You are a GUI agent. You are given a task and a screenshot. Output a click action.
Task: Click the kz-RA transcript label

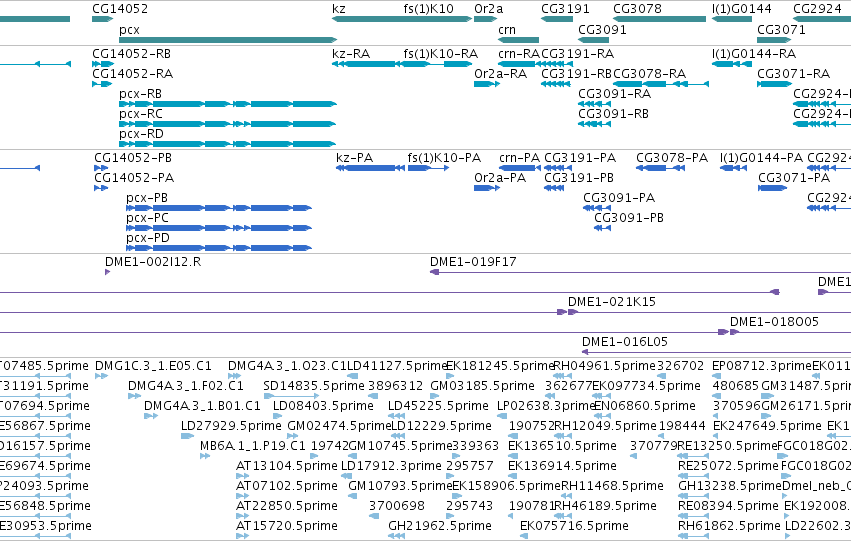click(x=351, y=54)
